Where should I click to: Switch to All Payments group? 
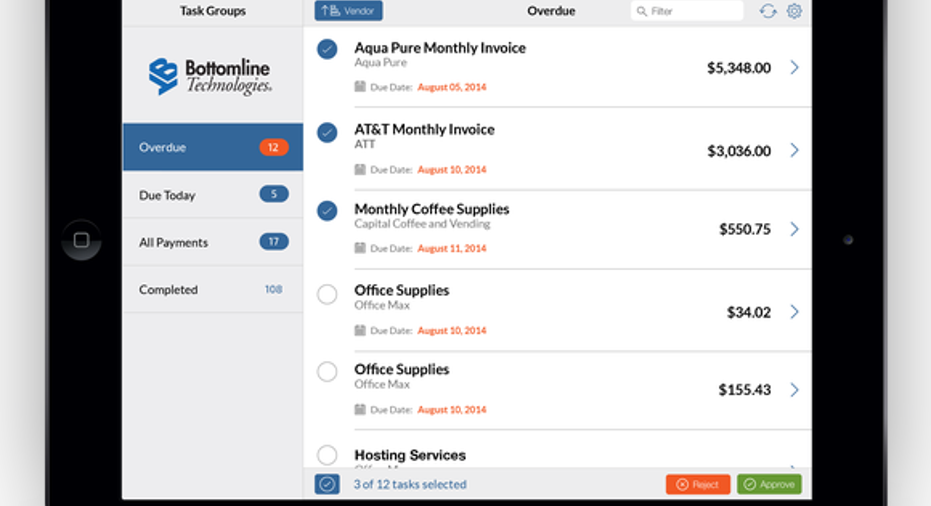213,242
